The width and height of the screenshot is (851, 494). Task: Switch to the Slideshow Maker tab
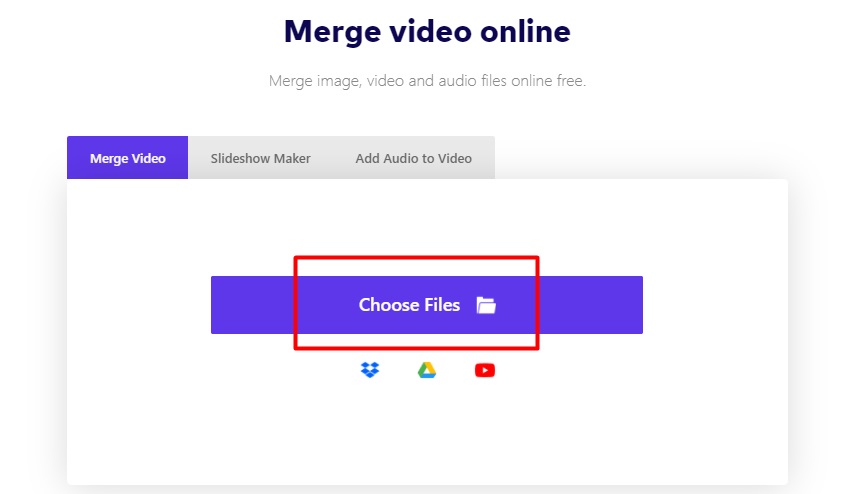click(261, 158)
